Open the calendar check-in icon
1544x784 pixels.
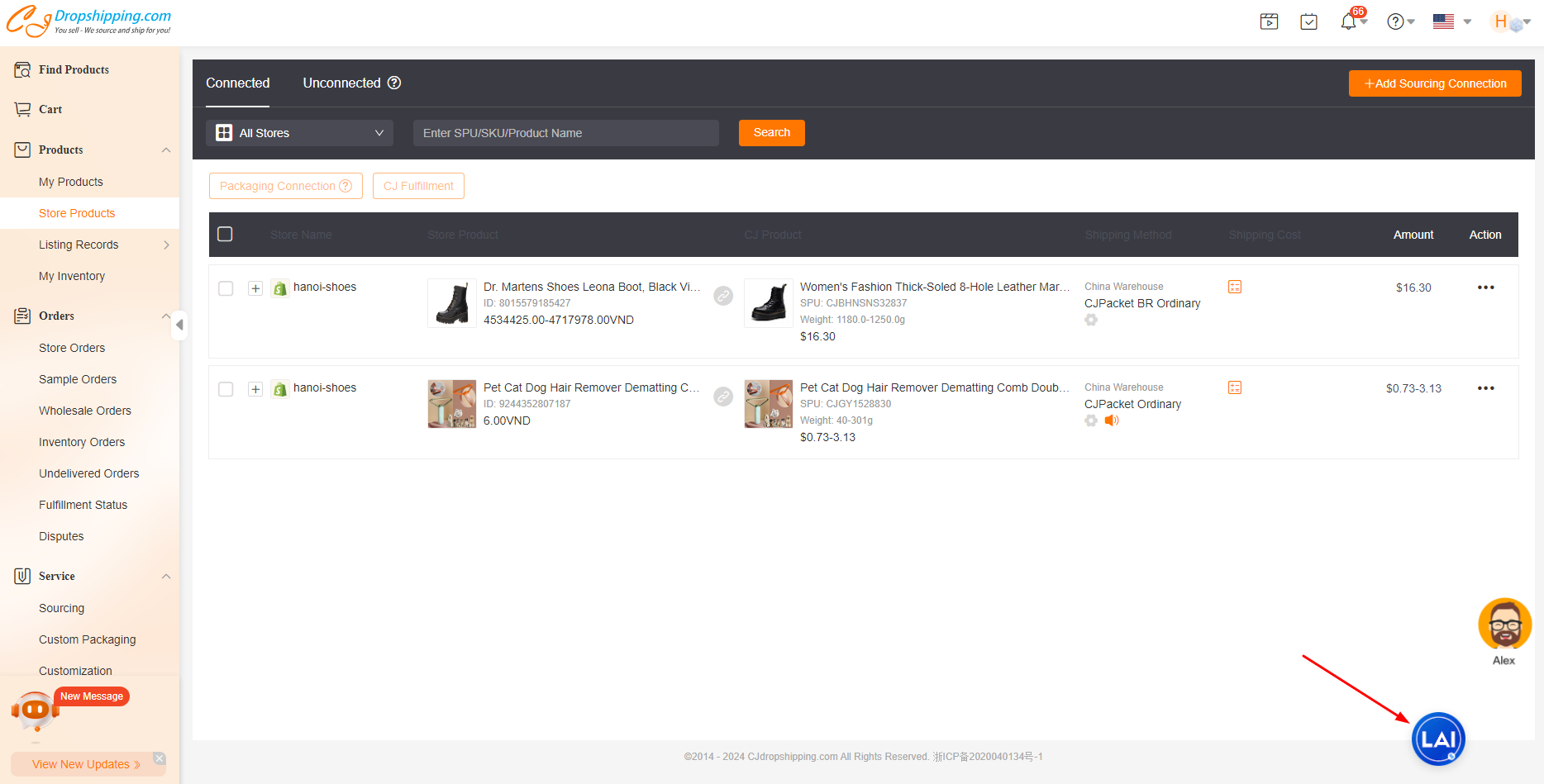1308,21
